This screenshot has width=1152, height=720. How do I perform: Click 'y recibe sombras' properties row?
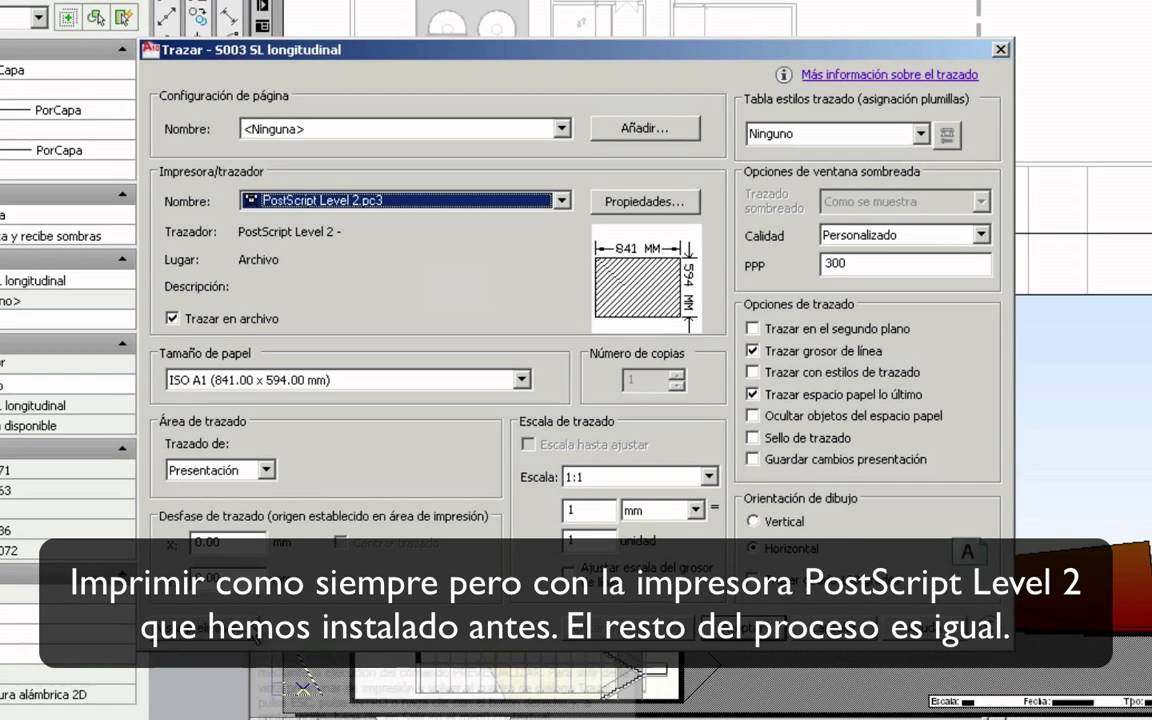pos(68,236)
